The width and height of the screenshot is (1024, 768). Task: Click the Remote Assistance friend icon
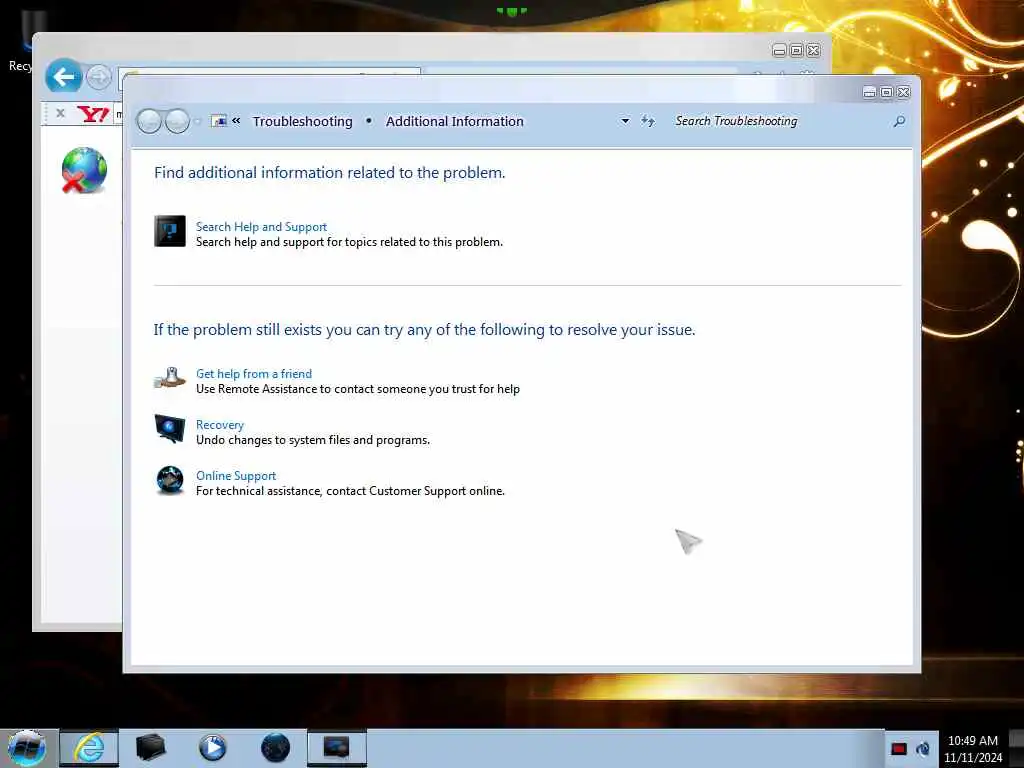(170, 378)
